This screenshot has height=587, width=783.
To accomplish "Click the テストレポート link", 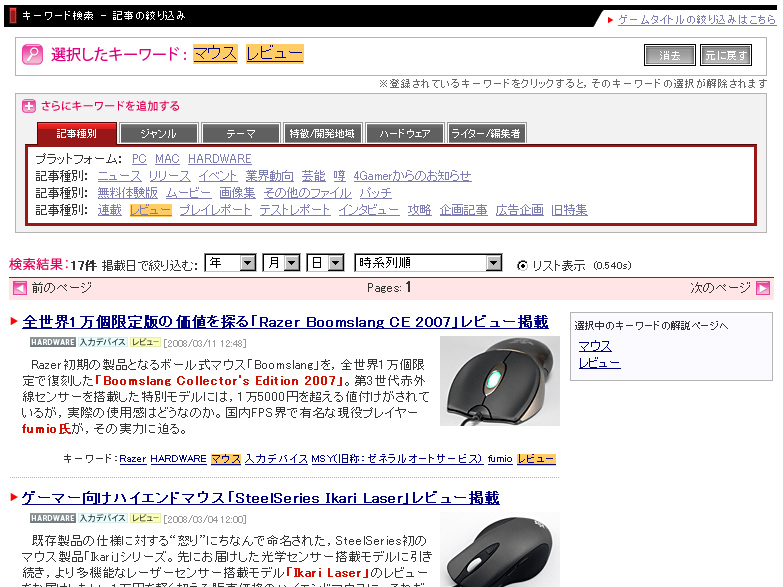I will coord(295,210).
